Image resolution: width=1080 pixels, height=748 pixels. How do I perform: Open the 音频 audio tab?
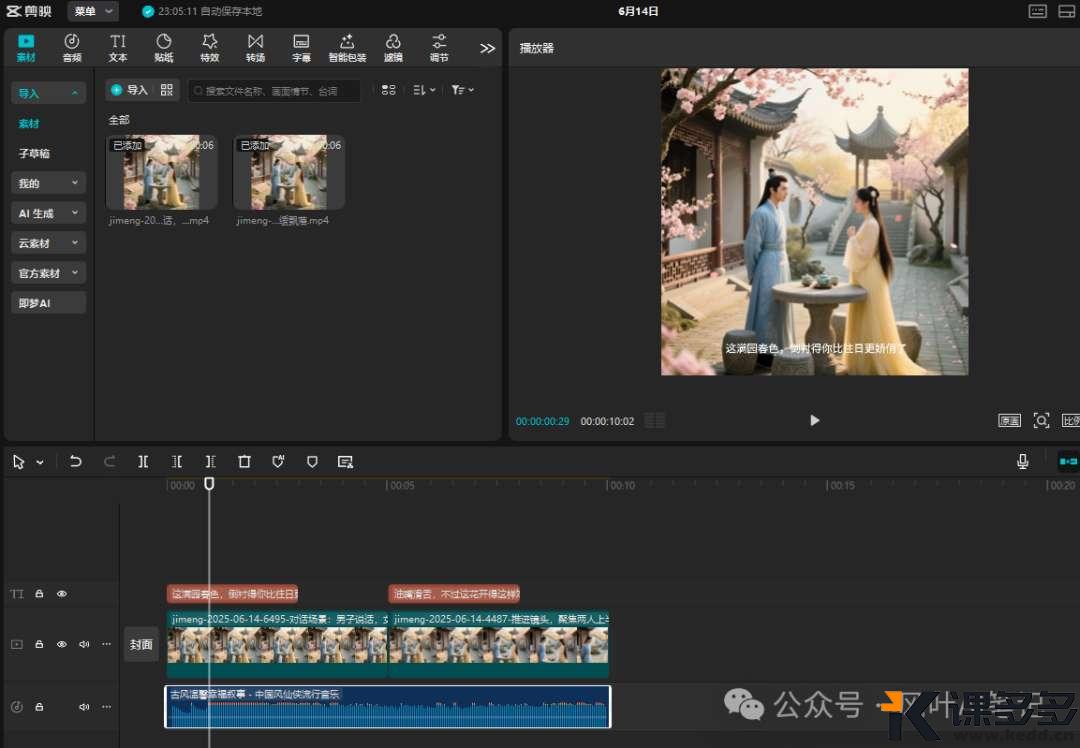(72, 47)
